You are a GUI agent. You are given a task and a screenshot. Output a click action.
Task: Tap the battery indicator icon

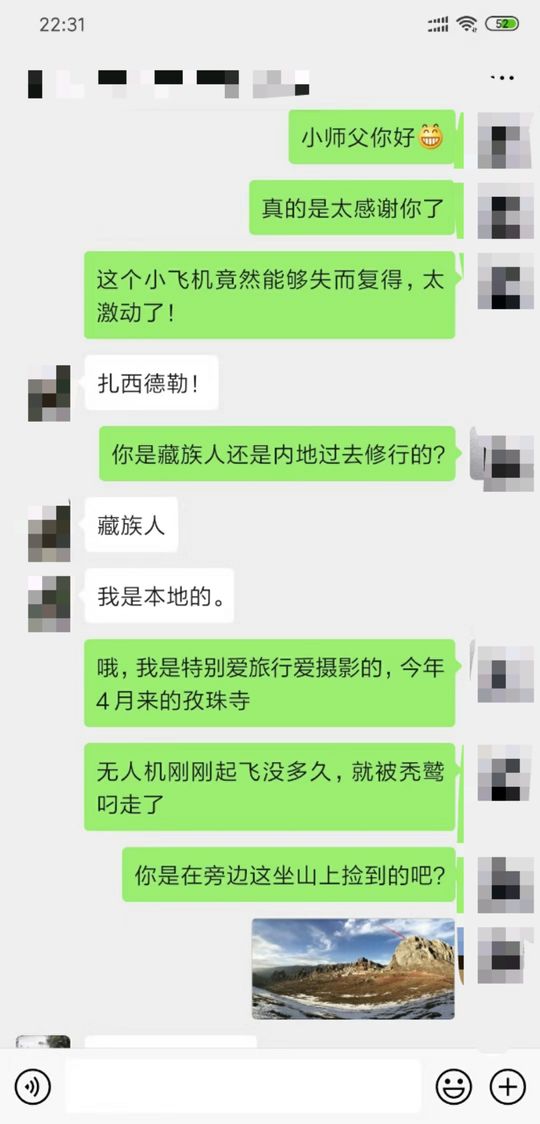click(502, 24)
